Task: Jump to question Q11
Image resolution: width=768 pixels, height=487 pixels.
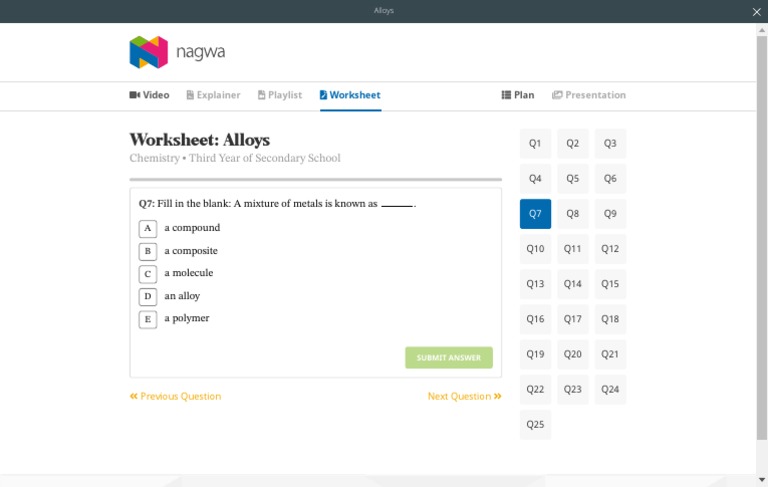Action: [x=573, y=249]
